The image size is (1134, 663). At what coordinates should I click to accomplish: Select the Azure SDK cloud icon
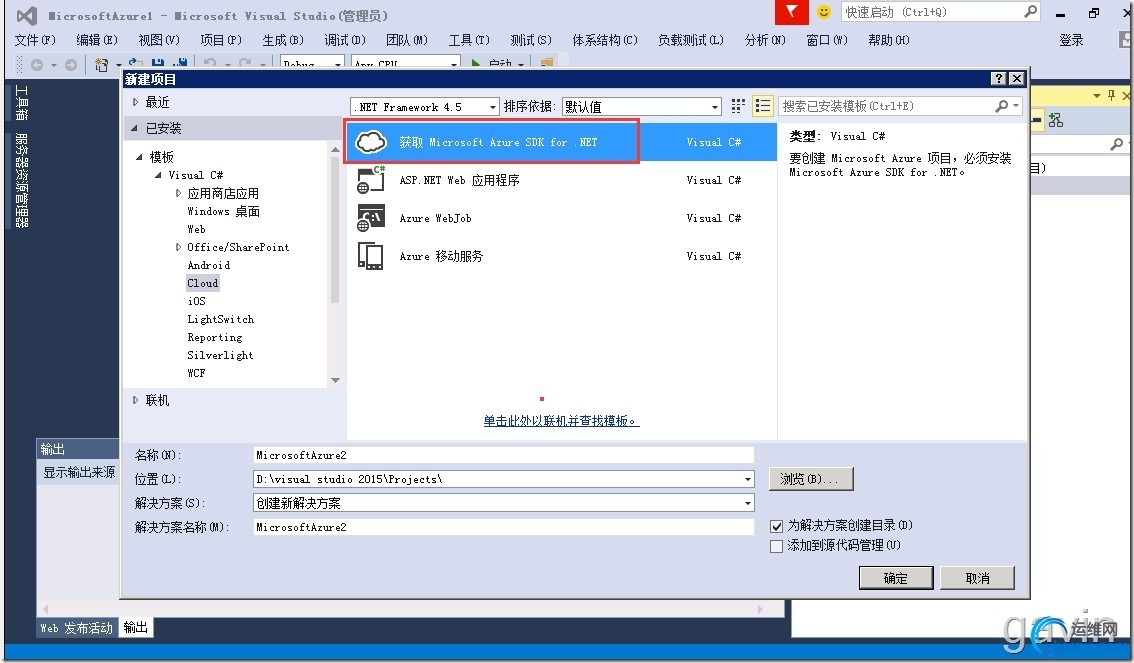pyautogui.click(x=371, y=142)
